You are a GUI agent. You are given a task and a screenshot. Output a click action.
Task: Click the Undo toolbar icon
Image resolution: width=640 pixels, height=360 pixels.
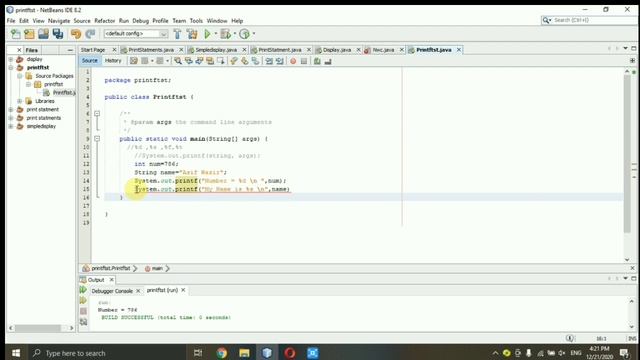click(x=76, y=34)
